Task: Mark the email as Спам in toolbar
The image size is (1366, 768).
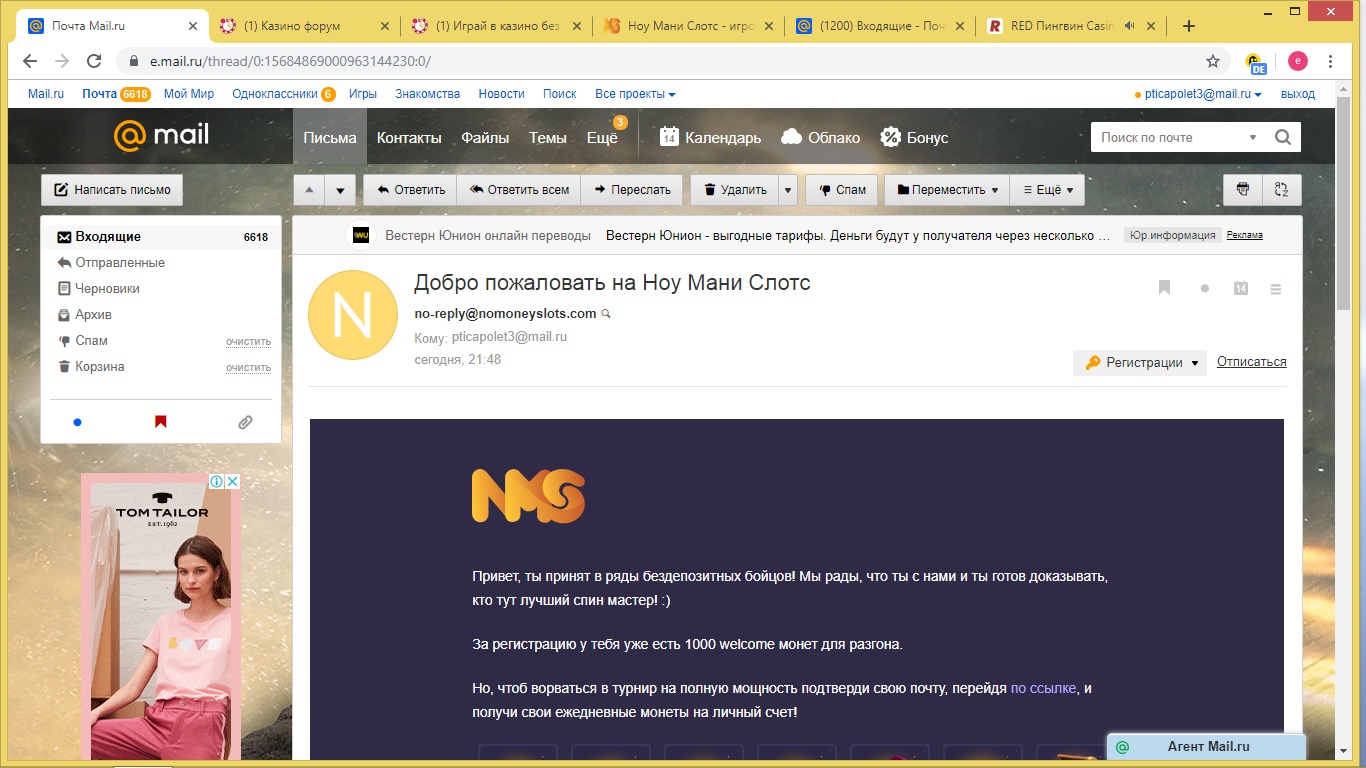Action: tap(842, 190)
